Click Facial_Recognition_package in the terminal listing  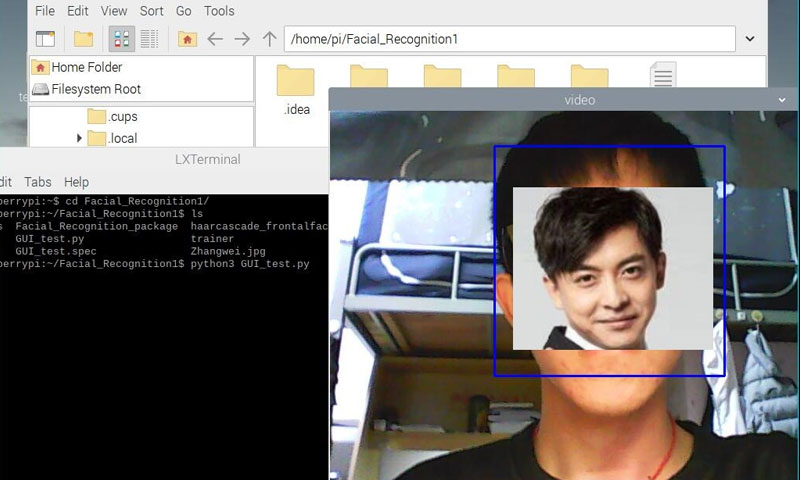96,226
